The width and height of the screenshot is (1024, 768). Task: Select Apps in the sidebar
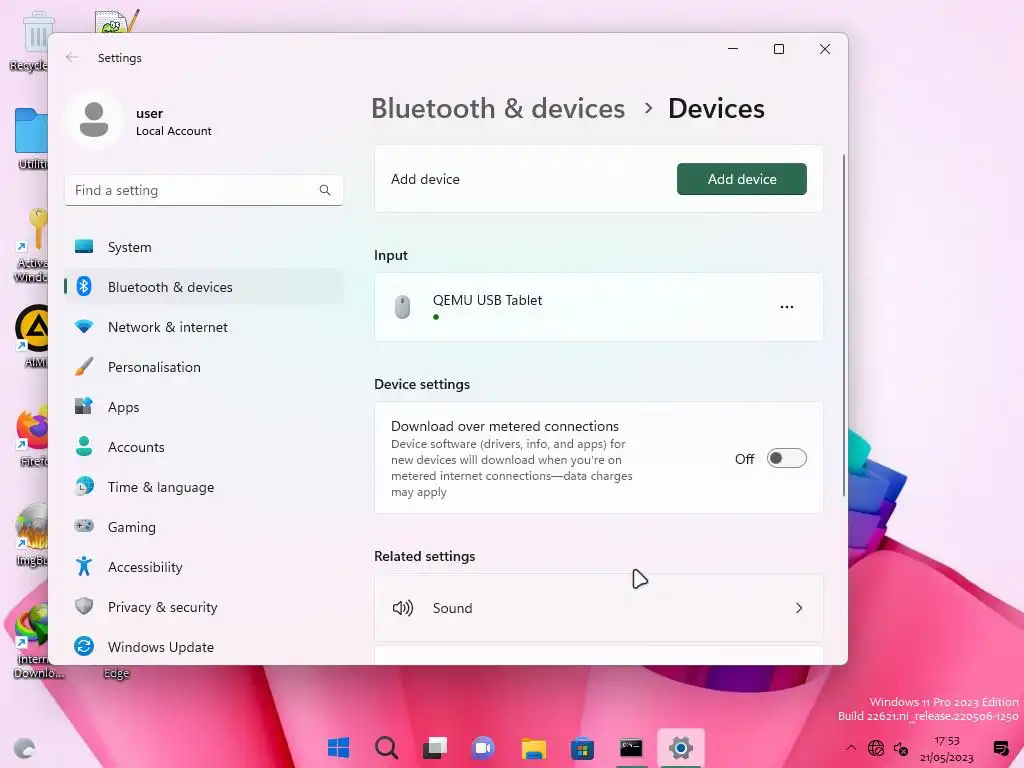(x=204, y=406)
